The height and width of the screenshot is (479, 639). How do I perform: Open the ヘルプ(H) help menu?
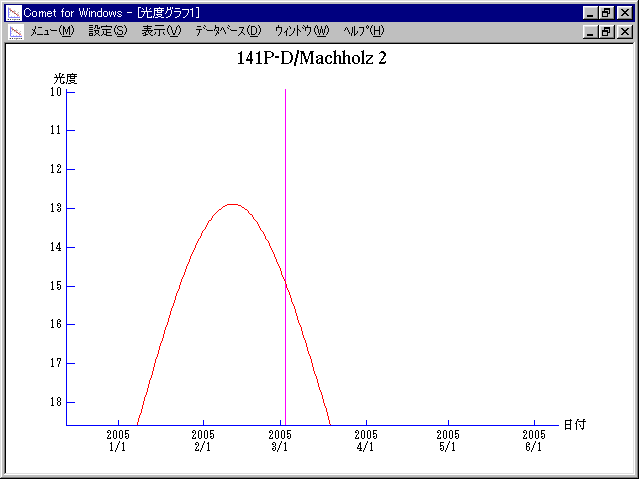(363, 31)
